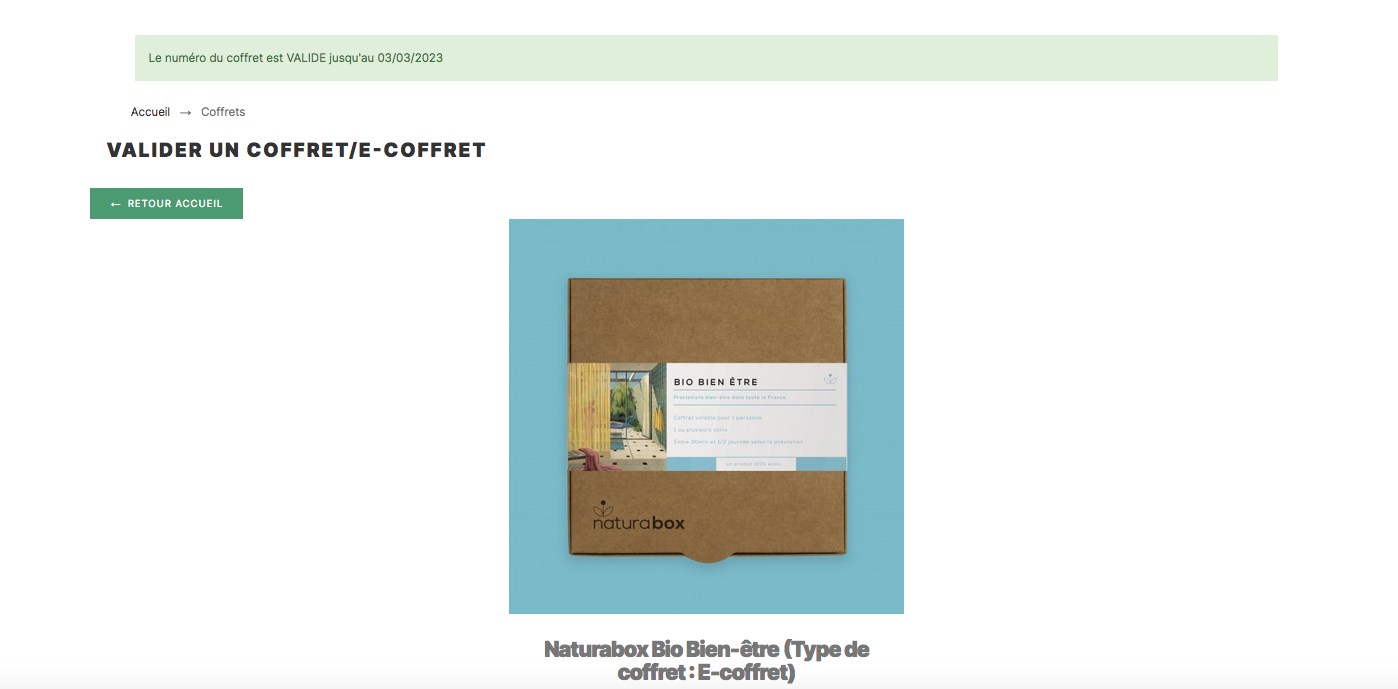Click the BIO BIEN ÊTRE title on the box label
Screen dimensions: 1398x689
[x=716, y=382]
